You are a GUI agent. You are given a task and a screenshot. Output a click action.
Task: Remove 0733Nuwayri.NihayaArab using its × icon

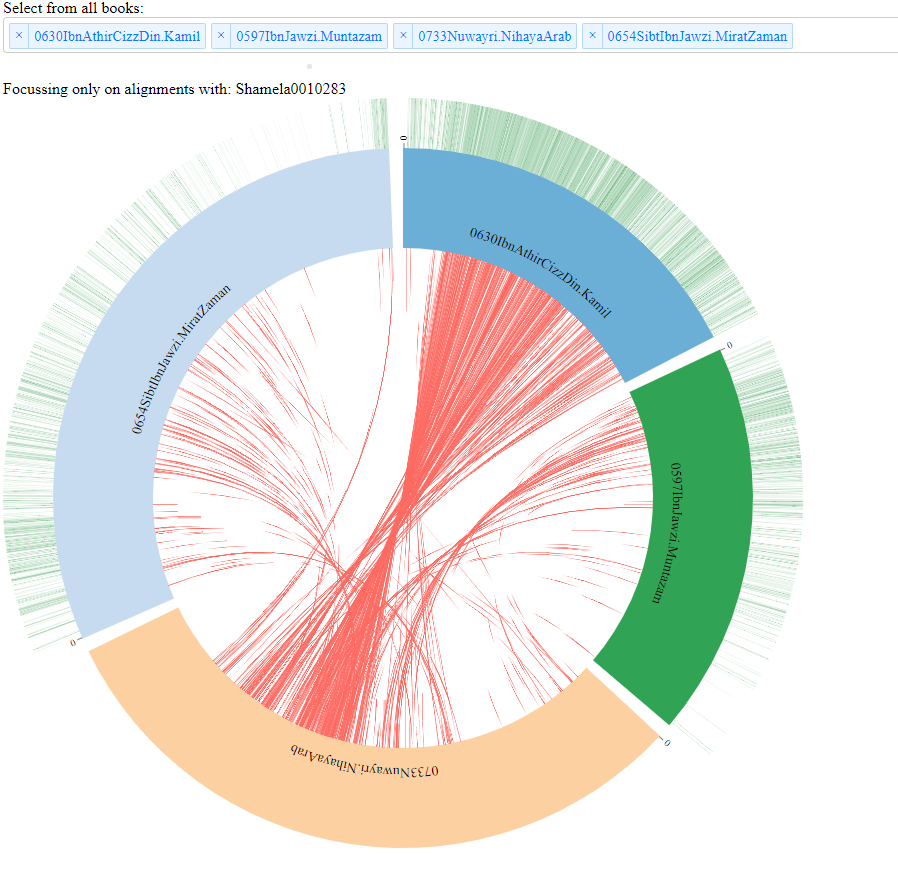pos(403,36)
